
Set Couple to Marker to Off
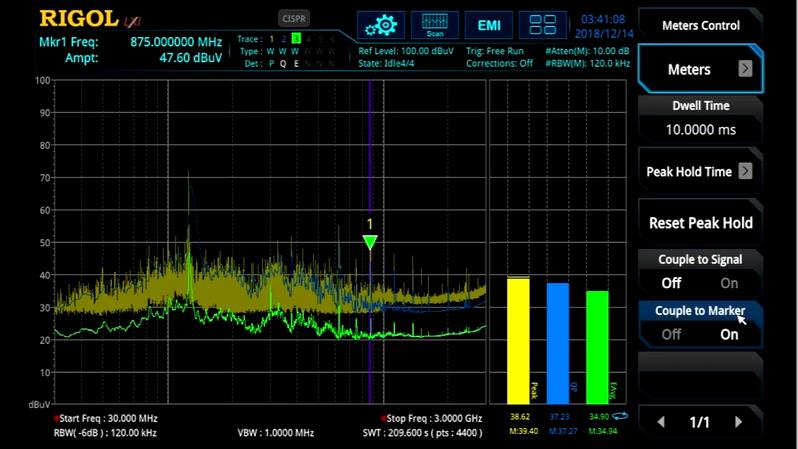671,334
